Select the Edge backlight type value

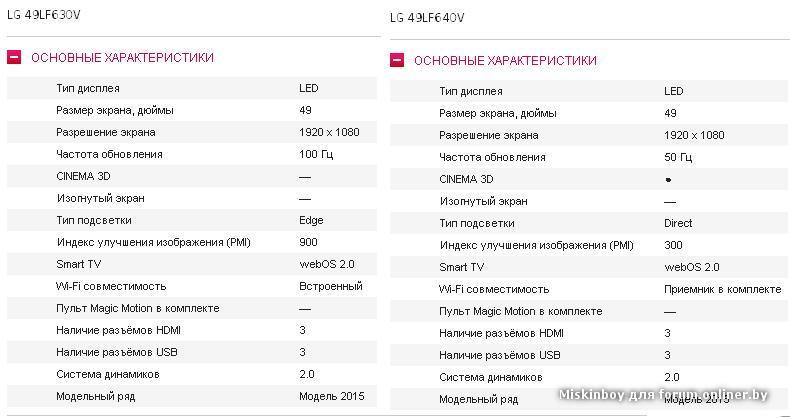(x=311, y=220)
